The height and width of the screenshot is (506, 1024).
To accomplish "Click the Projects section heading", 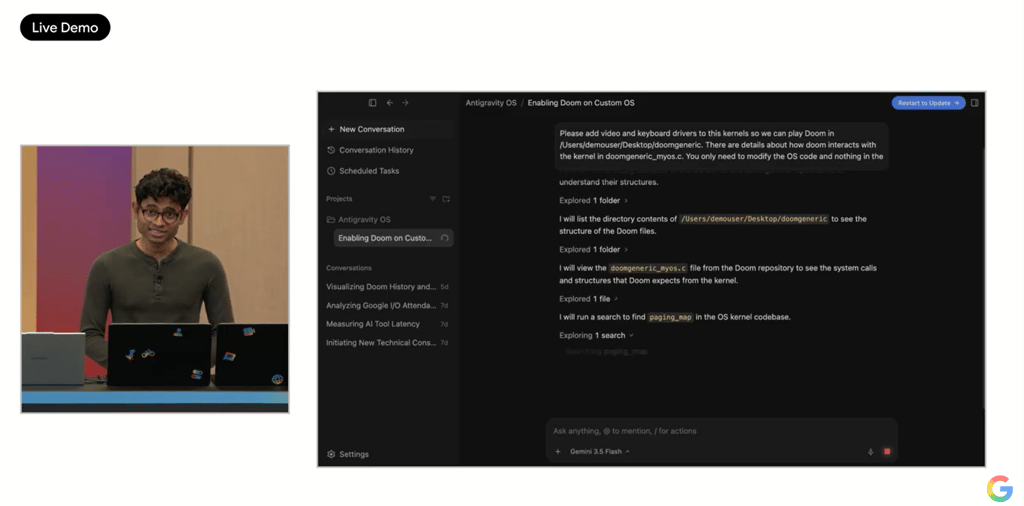I will pos(339,198).
